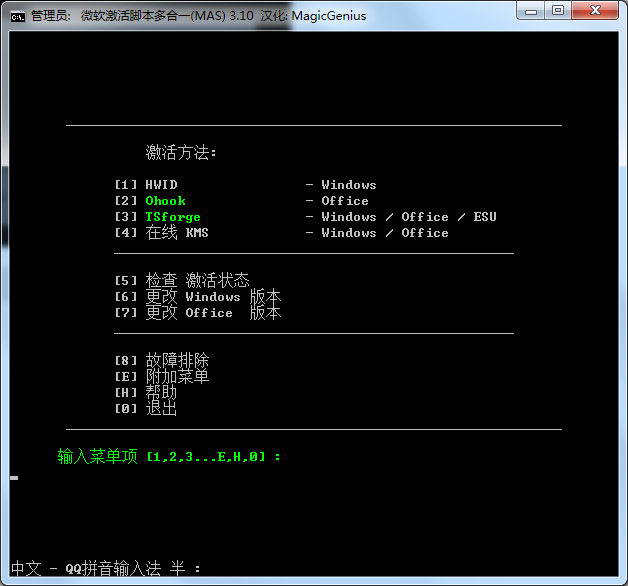Click the QQ拼音输入法 status line
Screen dimensions: 628x586
tap(105, 568)
